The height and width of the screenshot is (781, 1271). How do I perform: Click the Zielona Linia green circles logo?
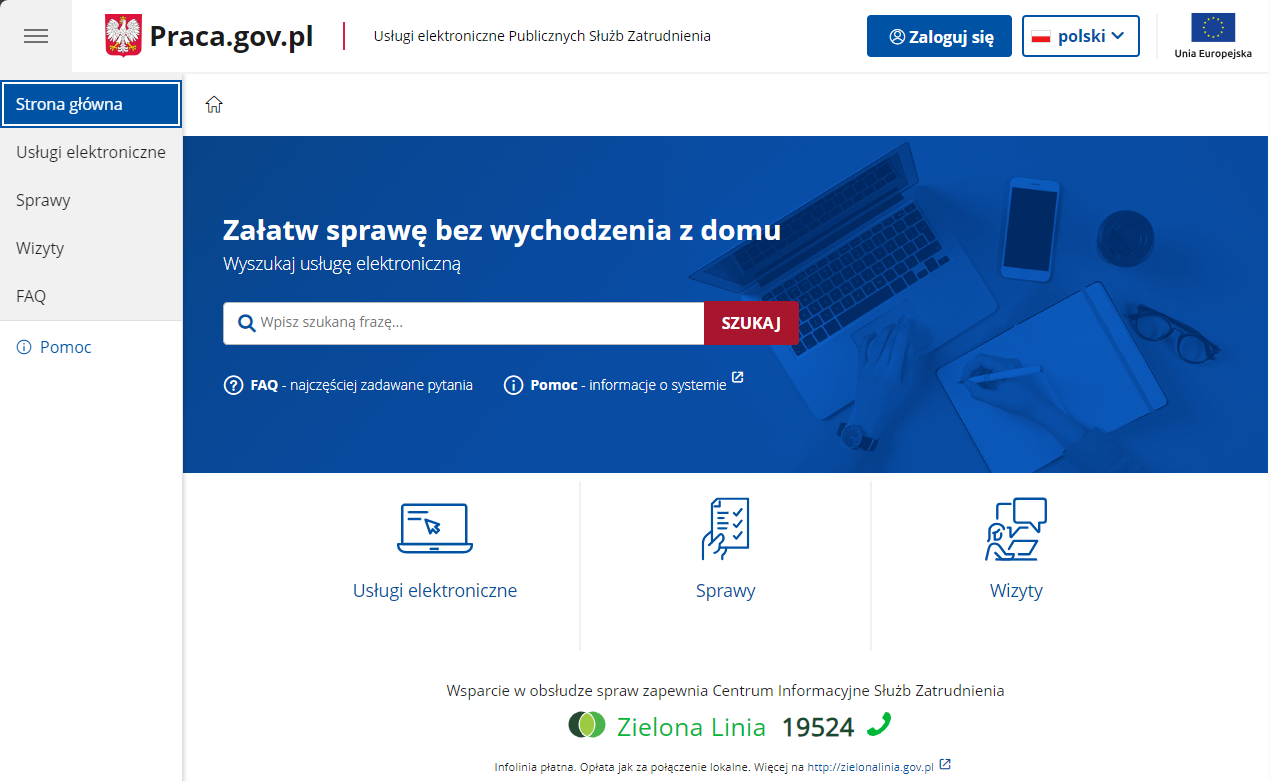pyautogui.click(x=587, y=724)
